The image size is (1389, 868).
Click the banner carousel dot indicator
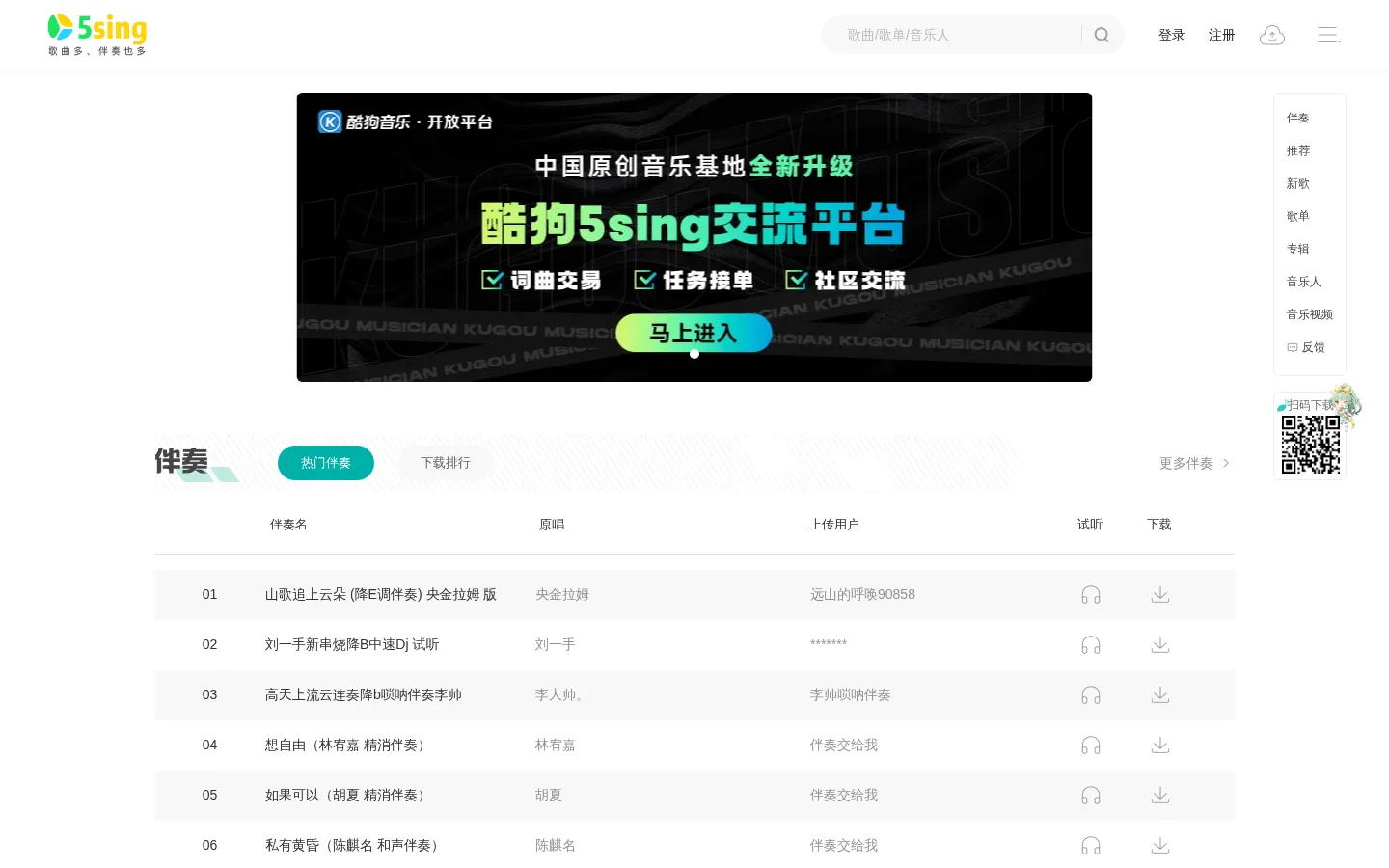coord(694,354)
